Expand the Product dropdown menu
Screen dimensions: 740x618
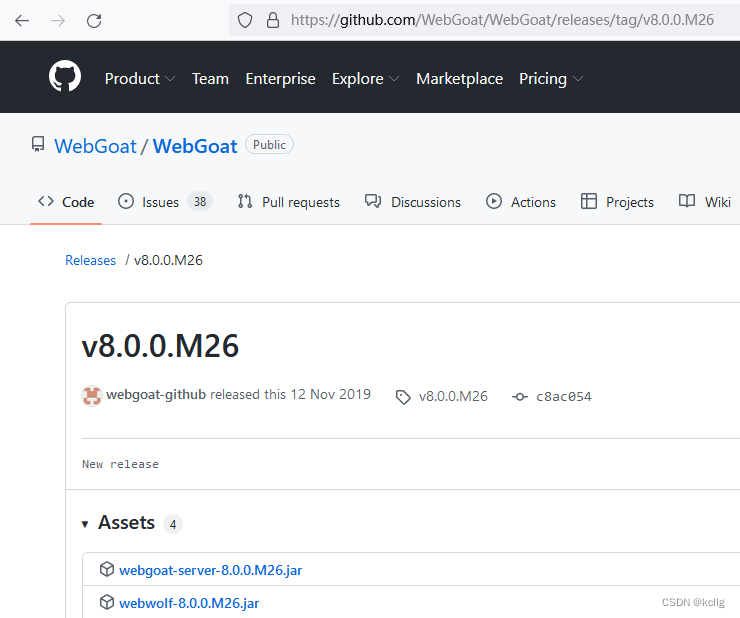[140, 79]
